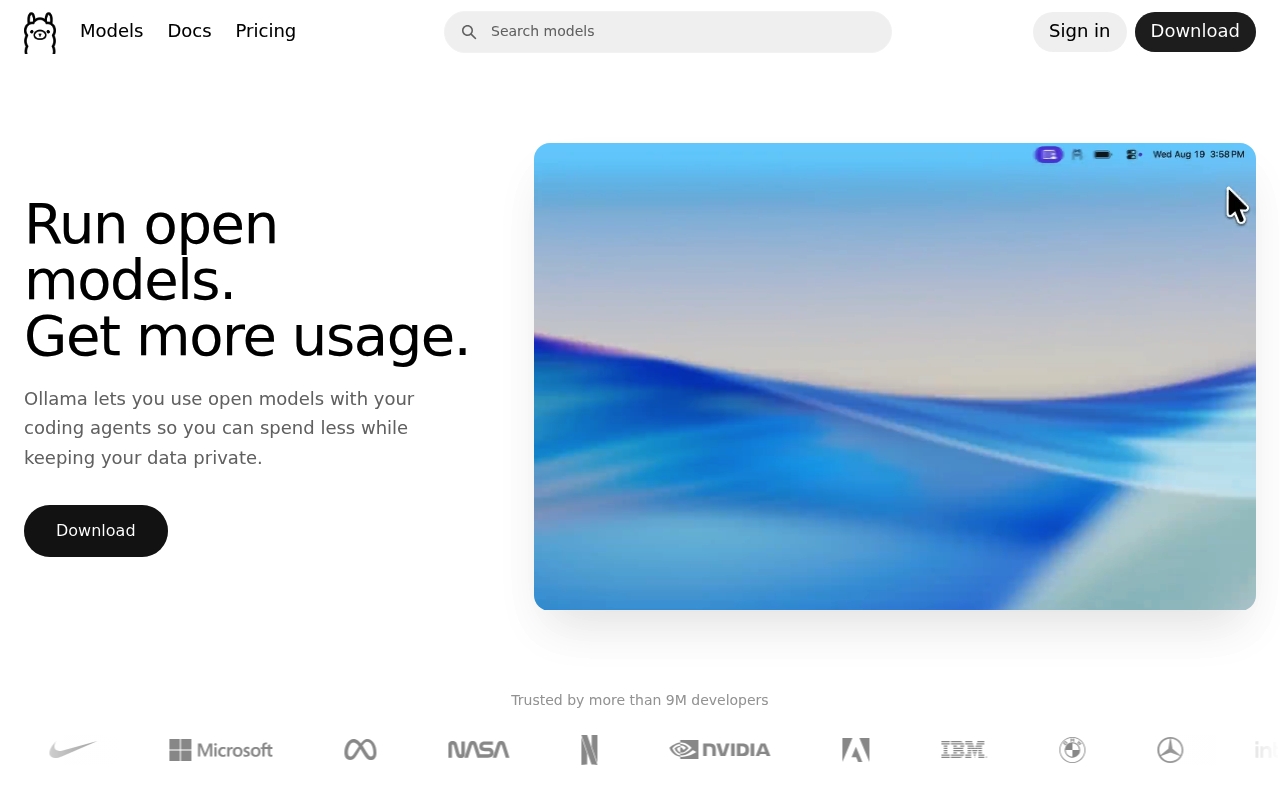1280x800 pixels.
Task: Click the IBM logo
Action: (x=964, y=750)
